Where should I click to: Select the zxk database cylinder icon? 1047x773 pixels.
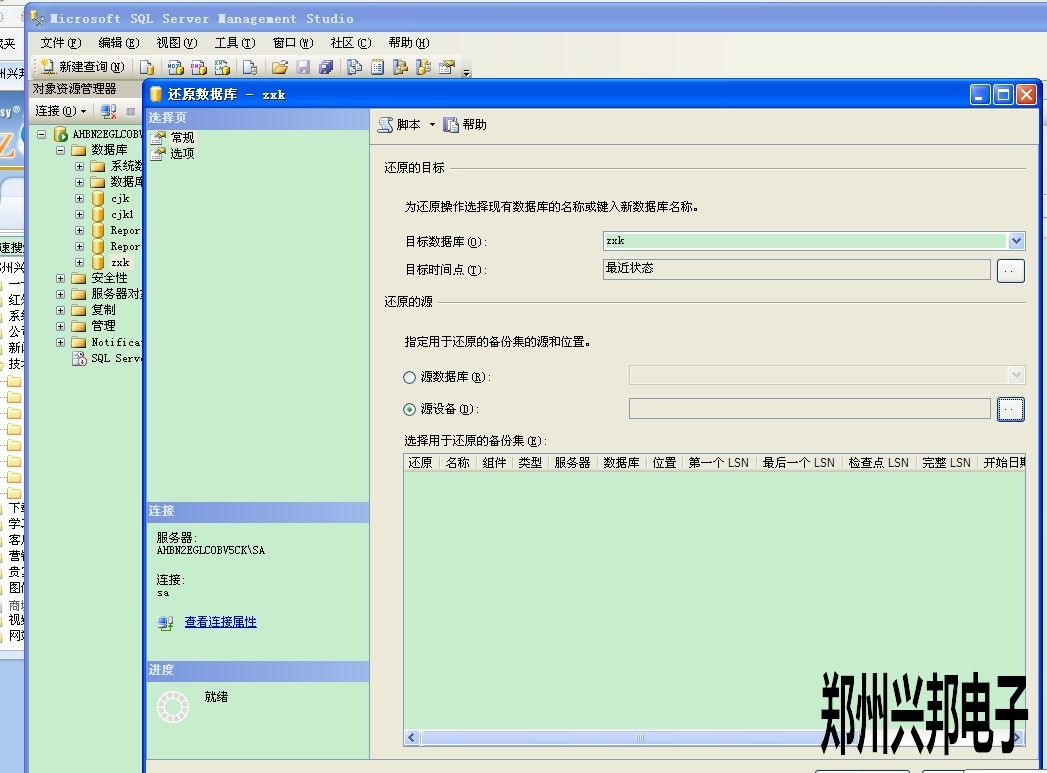pos(98,262)
